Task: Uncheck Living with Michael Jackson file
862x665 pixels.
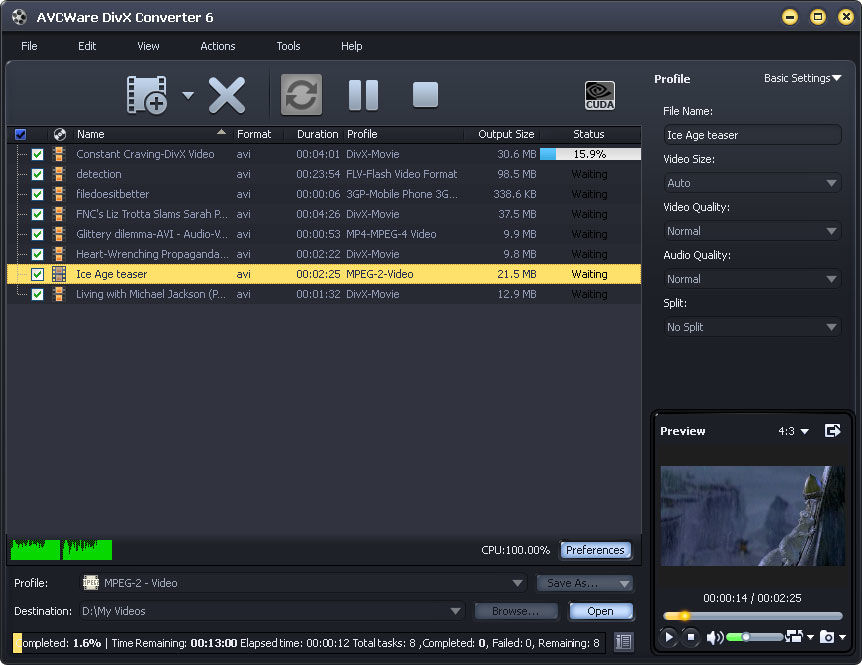Action: pyautogui.click(x=37, y=295)
